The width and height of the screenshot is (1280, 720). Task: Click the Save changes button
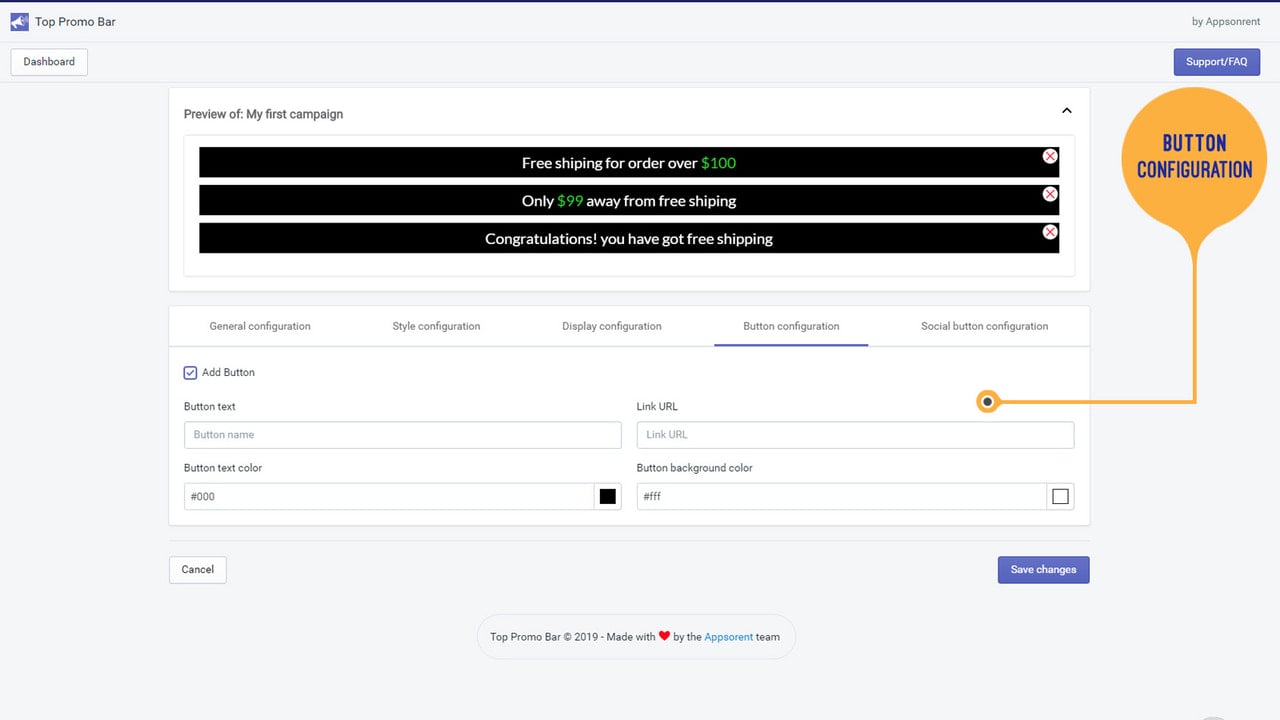point(1043,569)
